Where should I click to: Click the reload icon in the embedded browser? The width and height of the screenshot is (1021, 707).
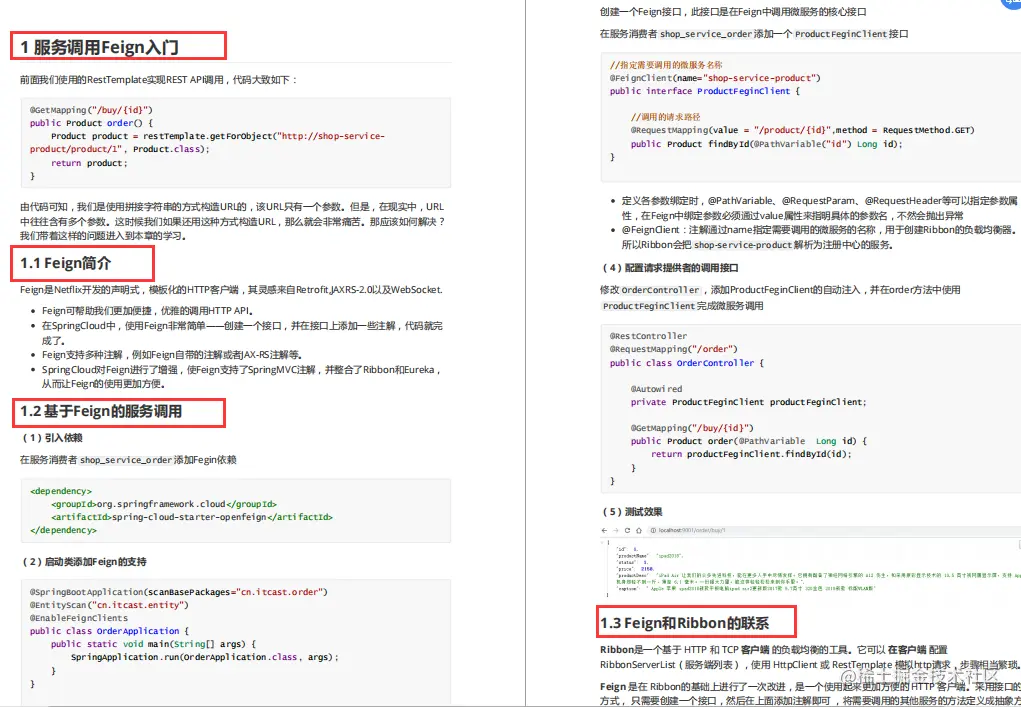(x=626, y=531)
